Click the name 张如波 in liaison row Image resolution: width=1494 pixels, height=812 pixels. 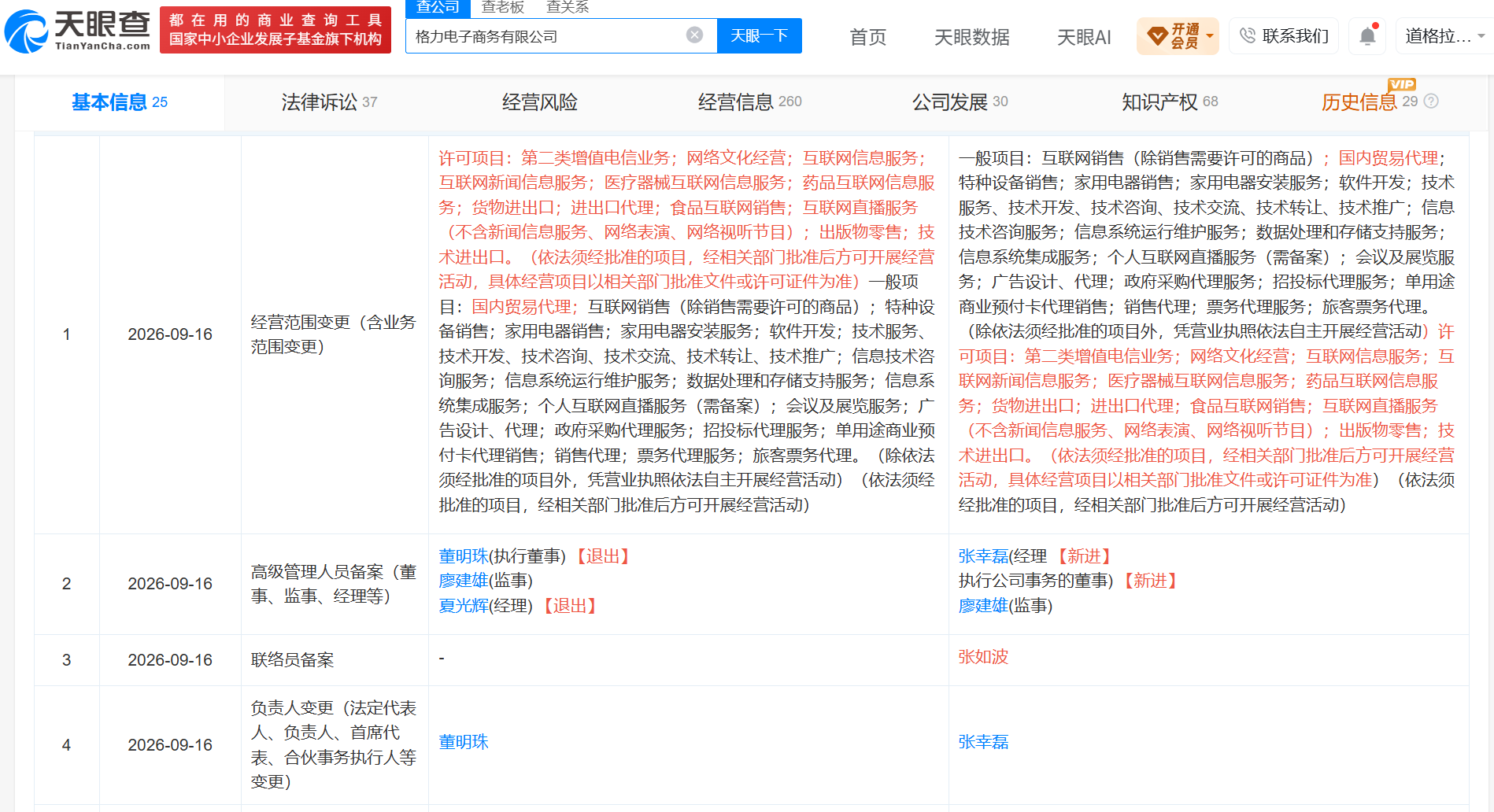(x=983, y=657)
